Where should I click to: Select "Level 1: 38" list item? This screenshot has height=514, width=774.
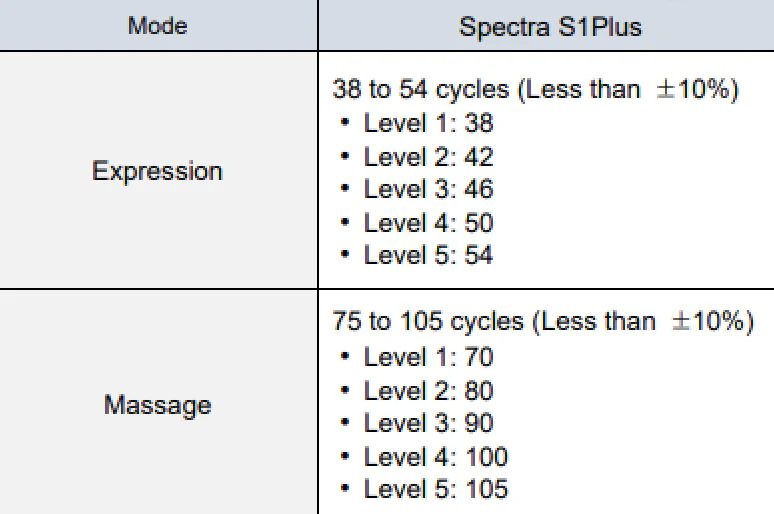[428, 124]
